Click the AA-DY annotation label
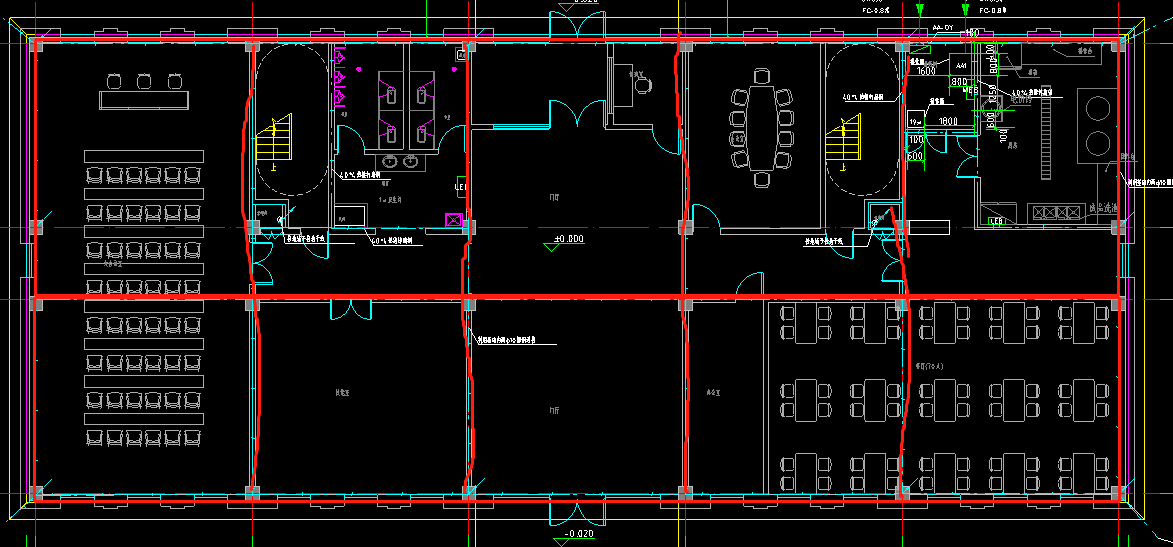This screenshot has height=547, width=1173. [x=943, y=28]
